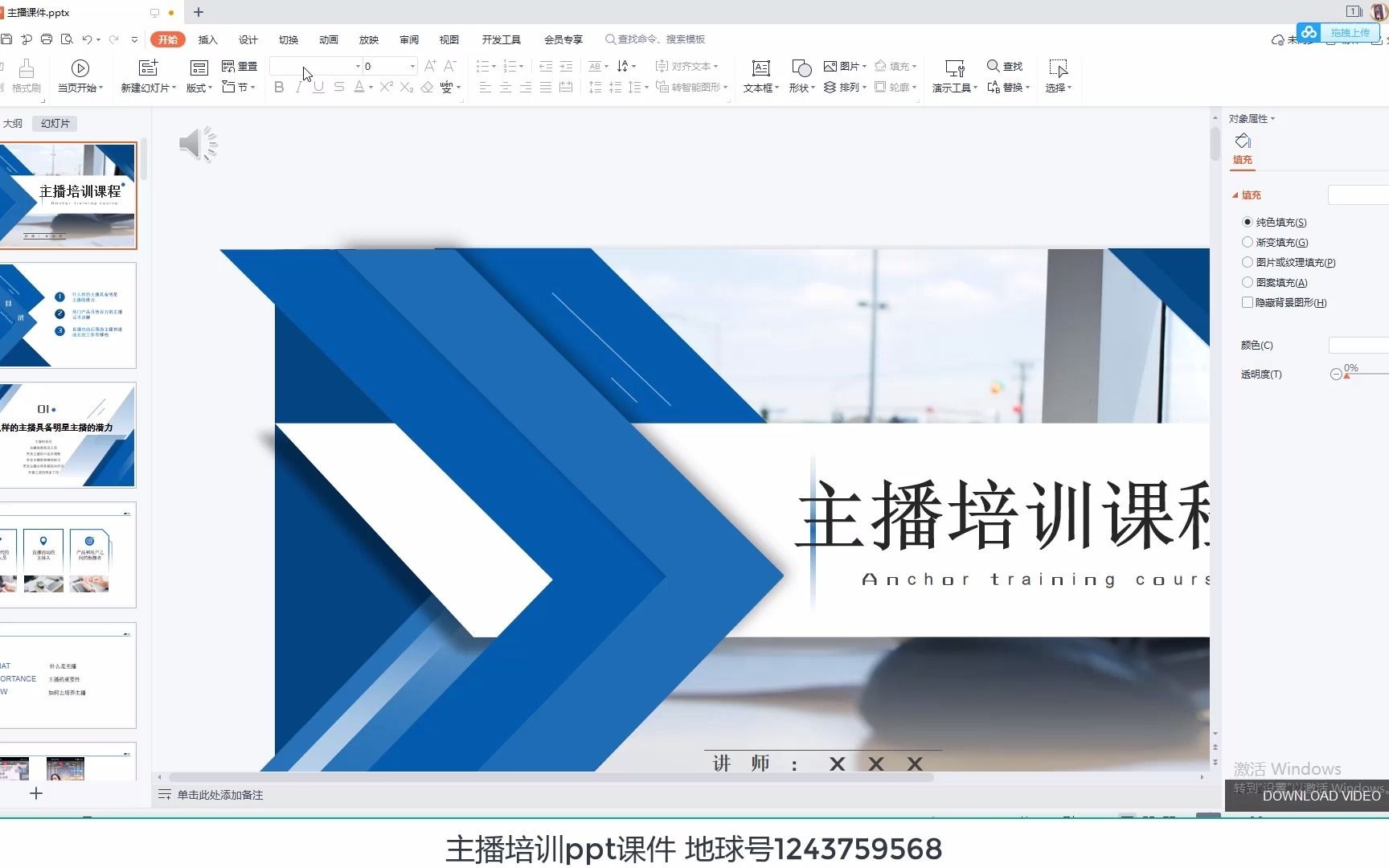Screen dimensions: 1389x868
Task: Click the Fill (填充) paint bucket panel icon
Action: tap(1243, 141)
